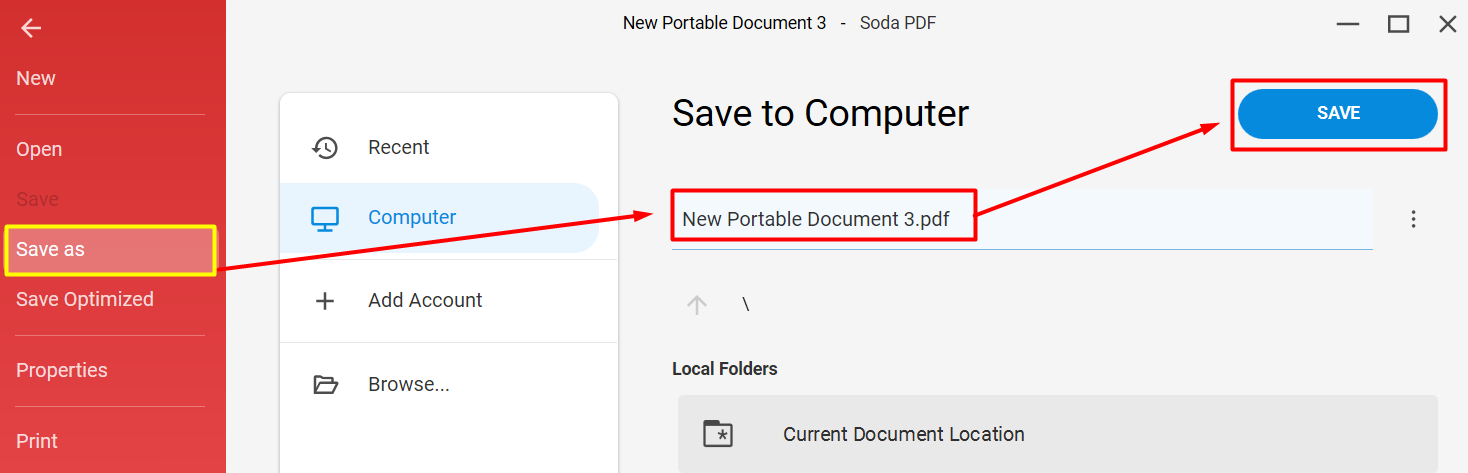Viewport: 1468px width, 473px height.
Task: Click the open folder Browse icon
Action: 325,384
